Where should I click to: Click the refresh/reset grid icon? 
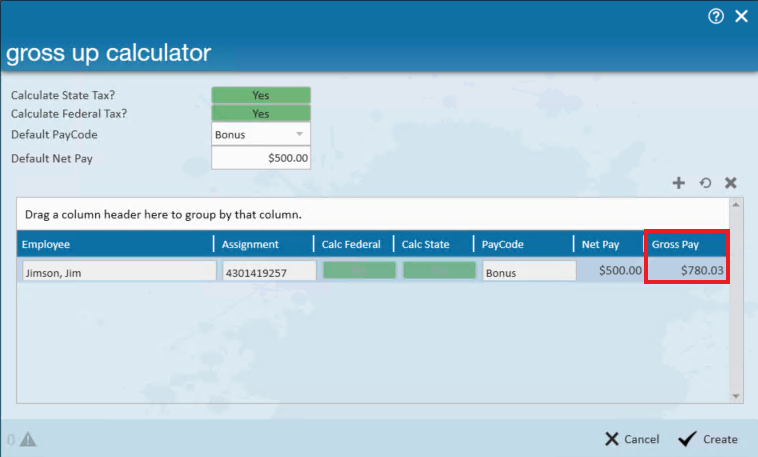705,183
